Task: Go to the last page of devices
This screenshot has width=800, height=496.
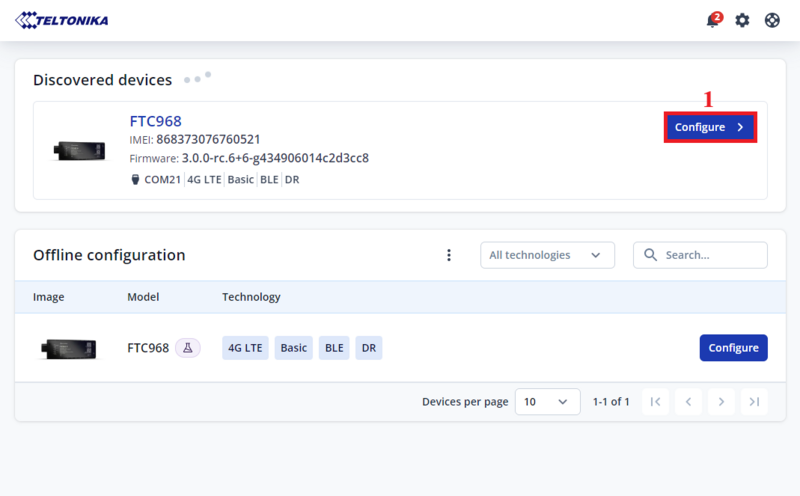Action: (755, 402)
